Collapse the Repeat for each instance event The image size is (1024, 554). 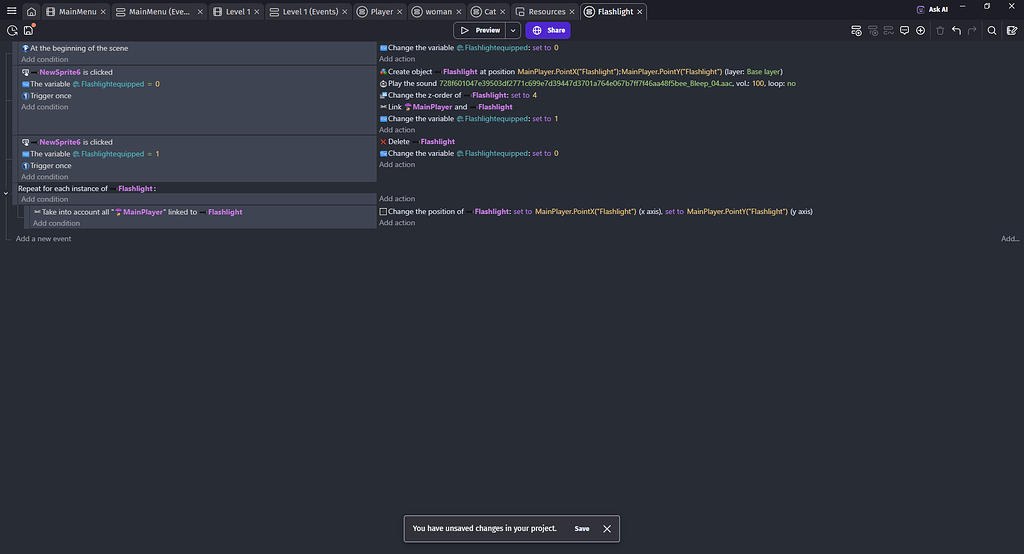point(6,193)
